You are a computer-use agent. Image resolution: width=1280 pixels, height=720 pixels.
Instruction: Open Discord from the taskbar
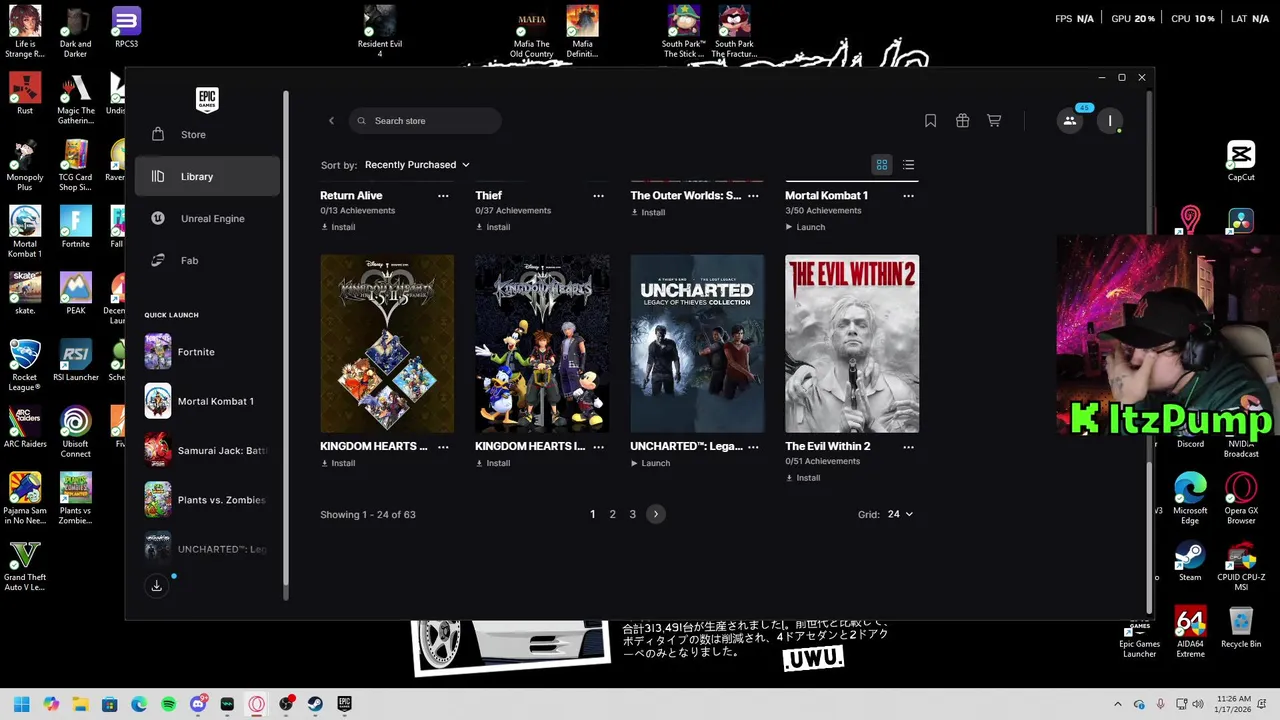(198, 704)
